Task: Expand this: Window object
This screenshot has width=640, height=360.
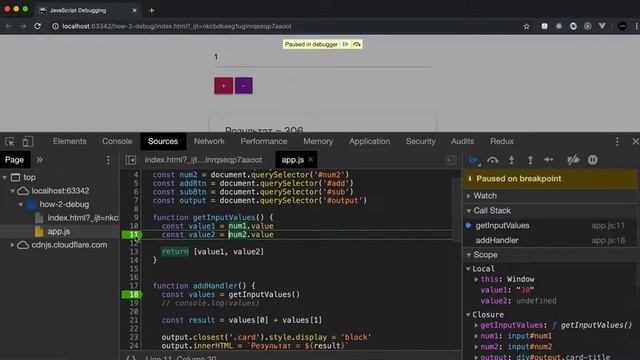Action: point(476,279)
